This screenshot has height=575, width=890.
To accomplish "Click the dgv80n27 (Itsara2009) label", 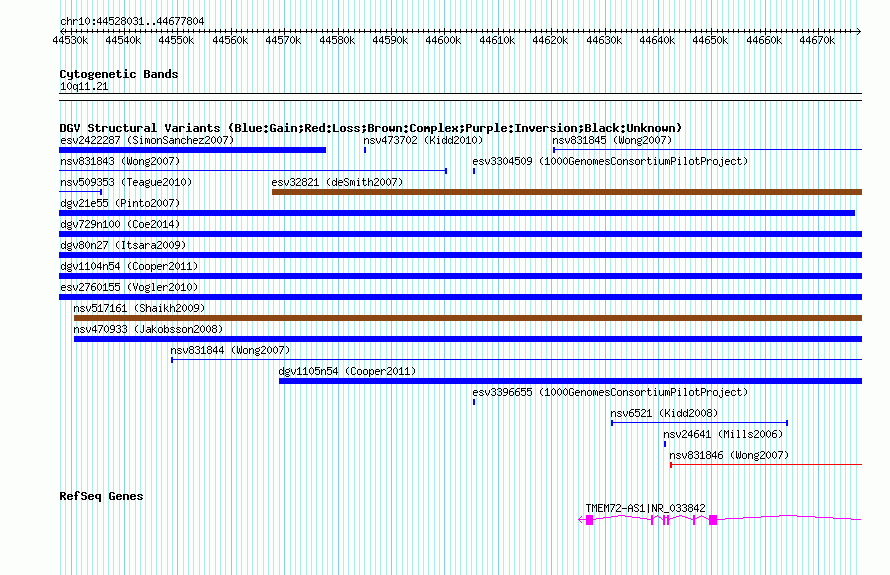I will (123, 245).
